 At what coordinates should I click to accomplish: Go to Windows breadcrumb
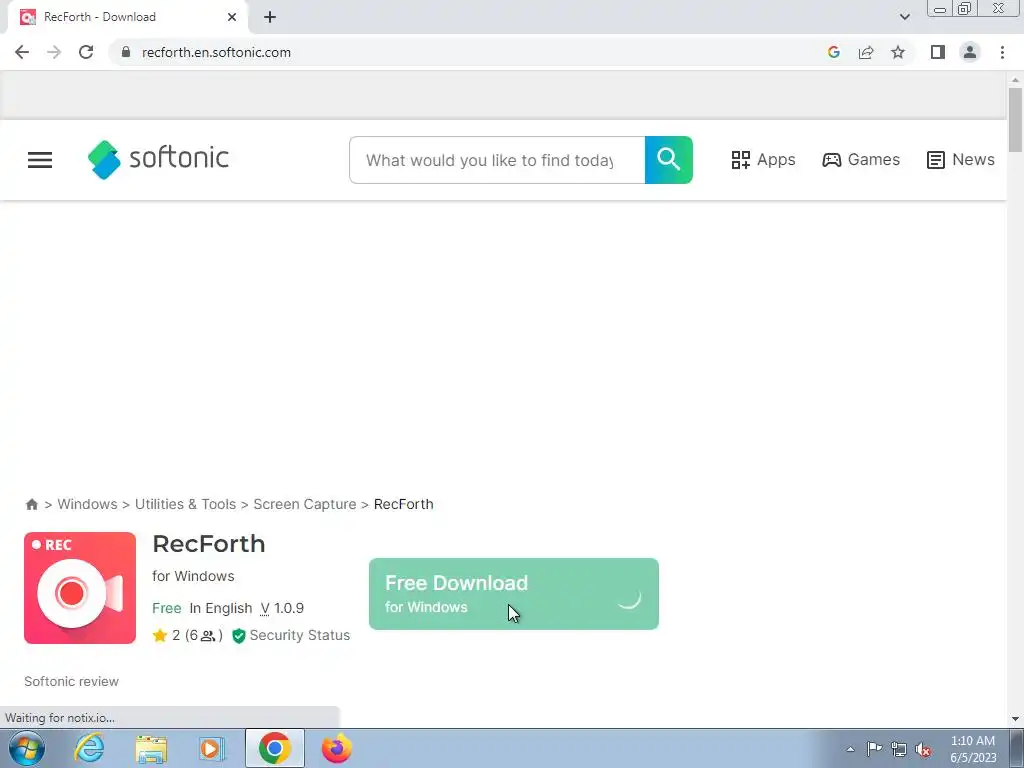point(88,504)
